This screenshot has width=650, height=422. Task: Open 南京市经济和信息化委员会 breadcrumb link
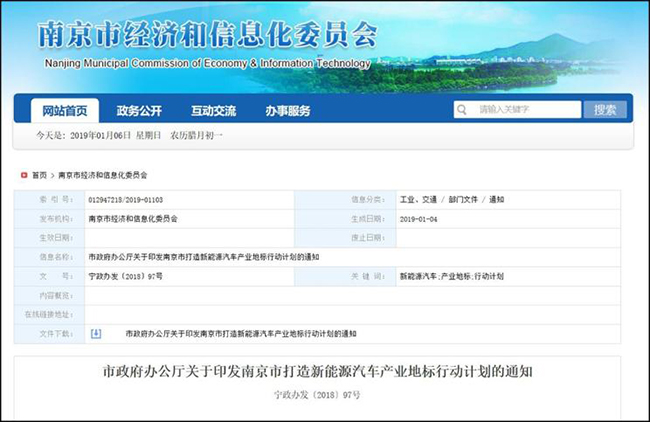point(102,174)
